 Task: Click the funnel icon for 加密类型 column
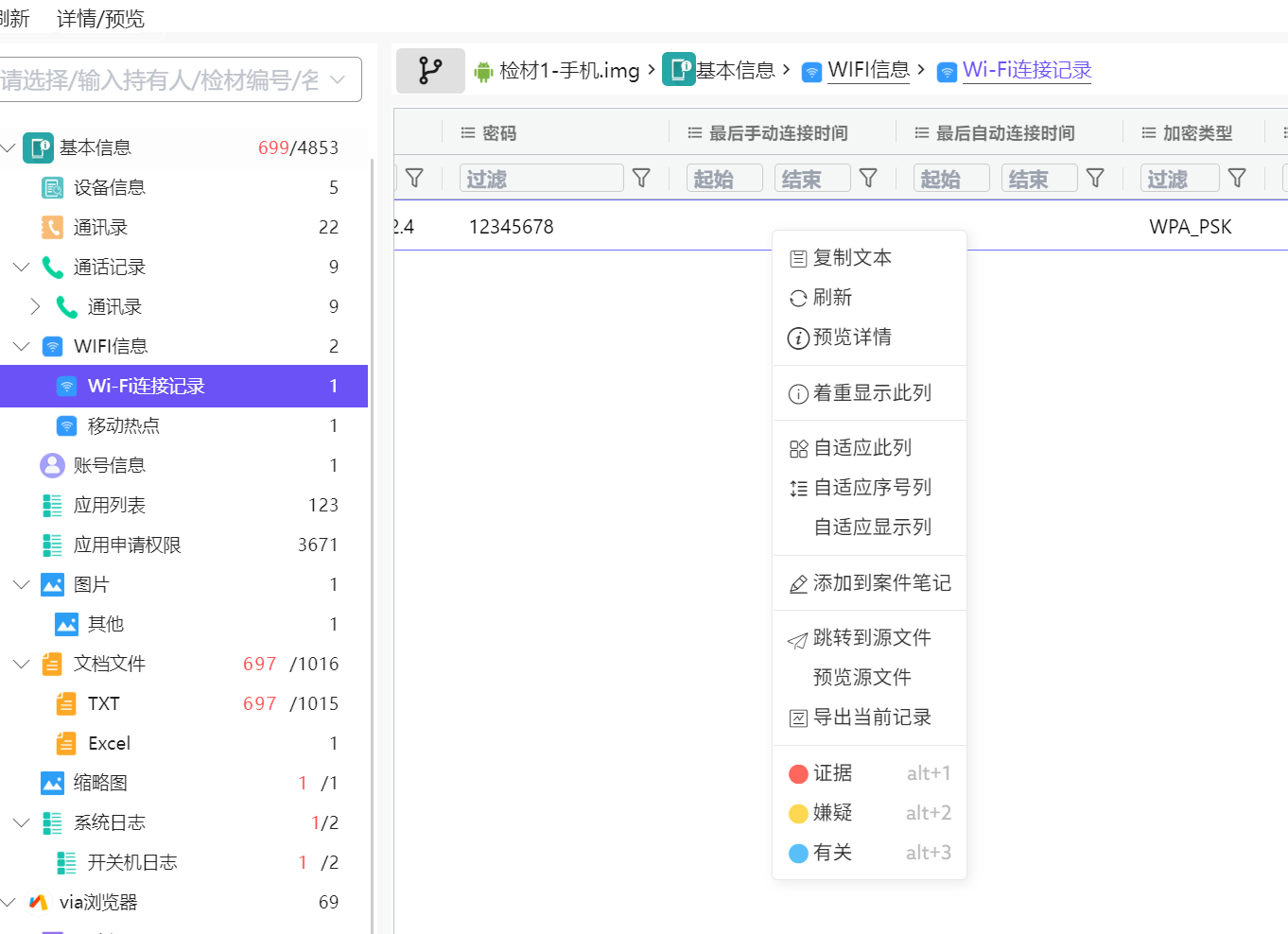pyautogui.click(x=1237, y=178)
